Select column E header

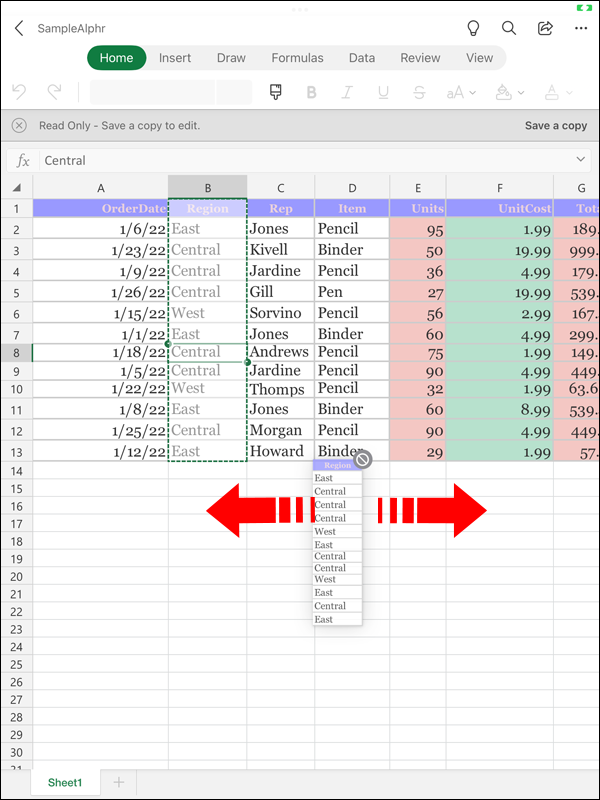(x=418, y=188)
